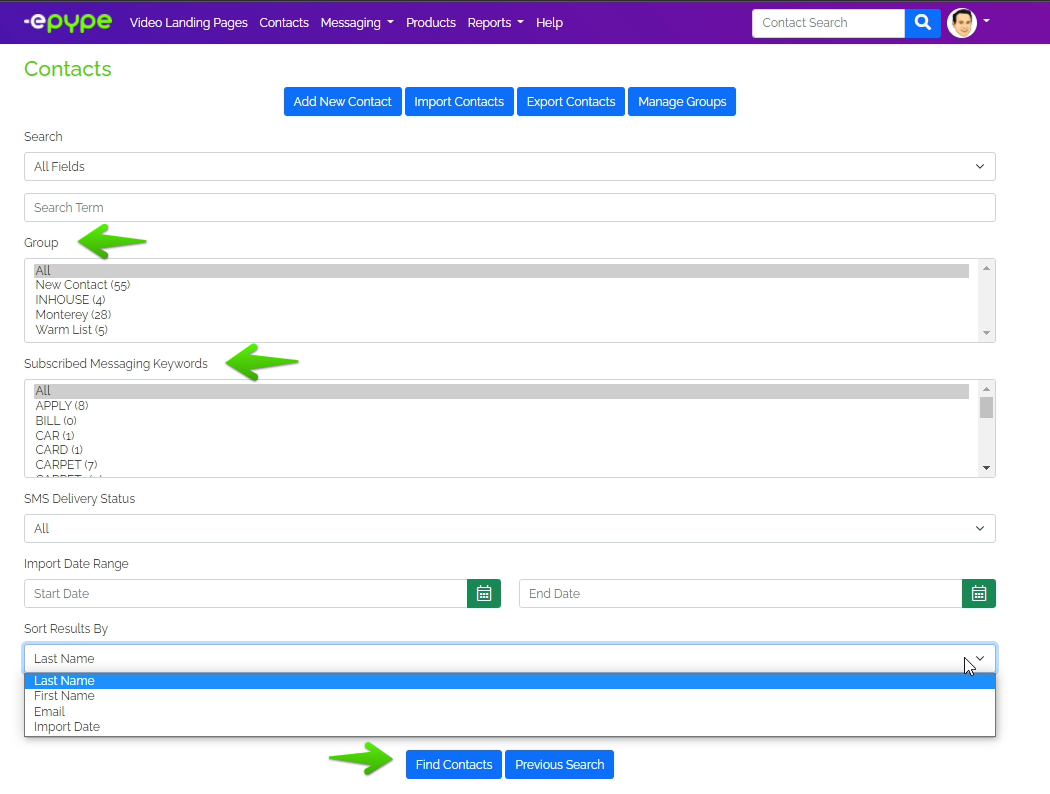Choose Last Name sort option
This screenshot has width=1050, height=794.
pyautogui.click(x=510, y=681)
